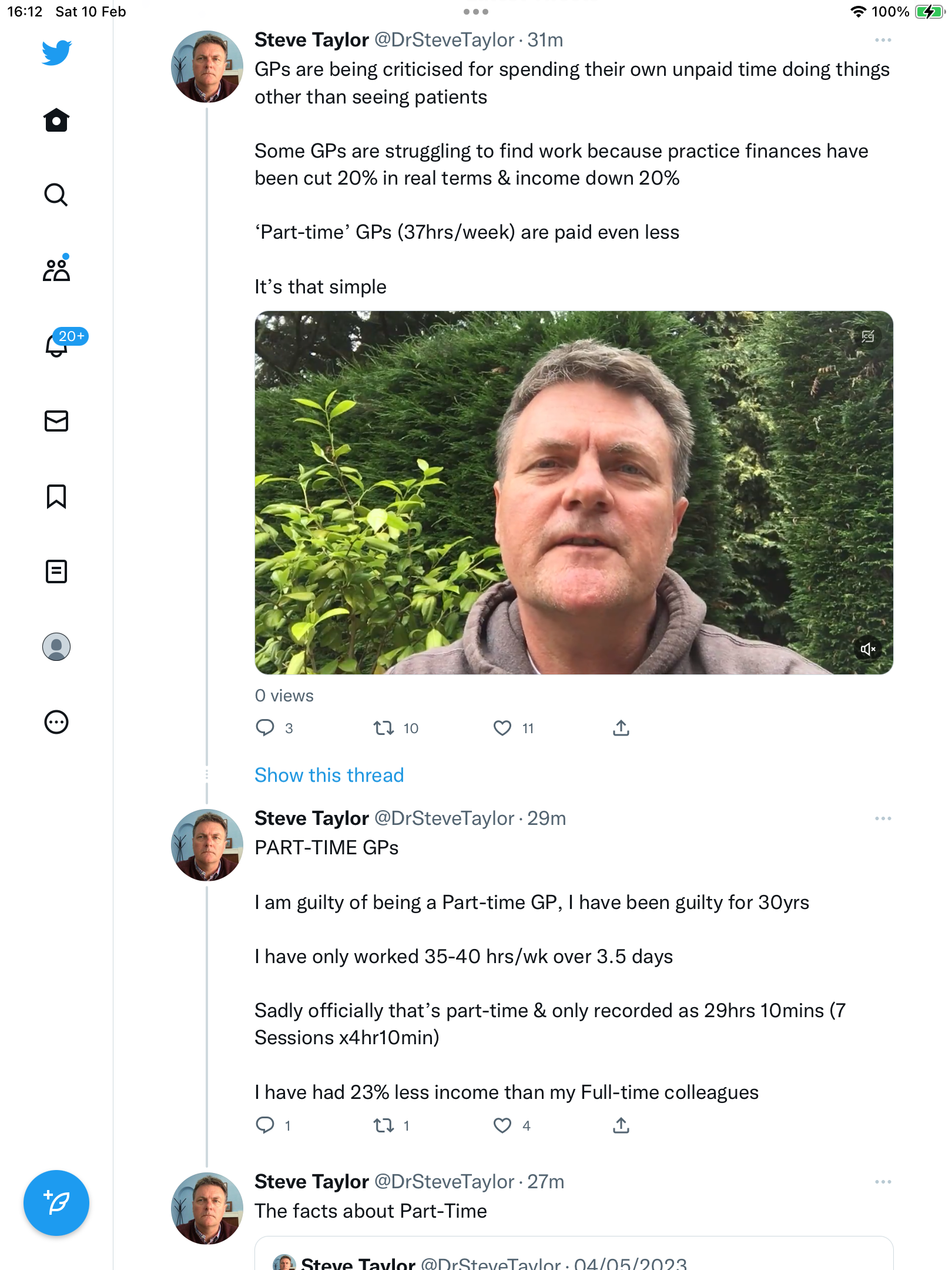The height and width of the screenshot is (1270, 952).
Task: Toggle closed captions on video
Action: click(868, 336)
